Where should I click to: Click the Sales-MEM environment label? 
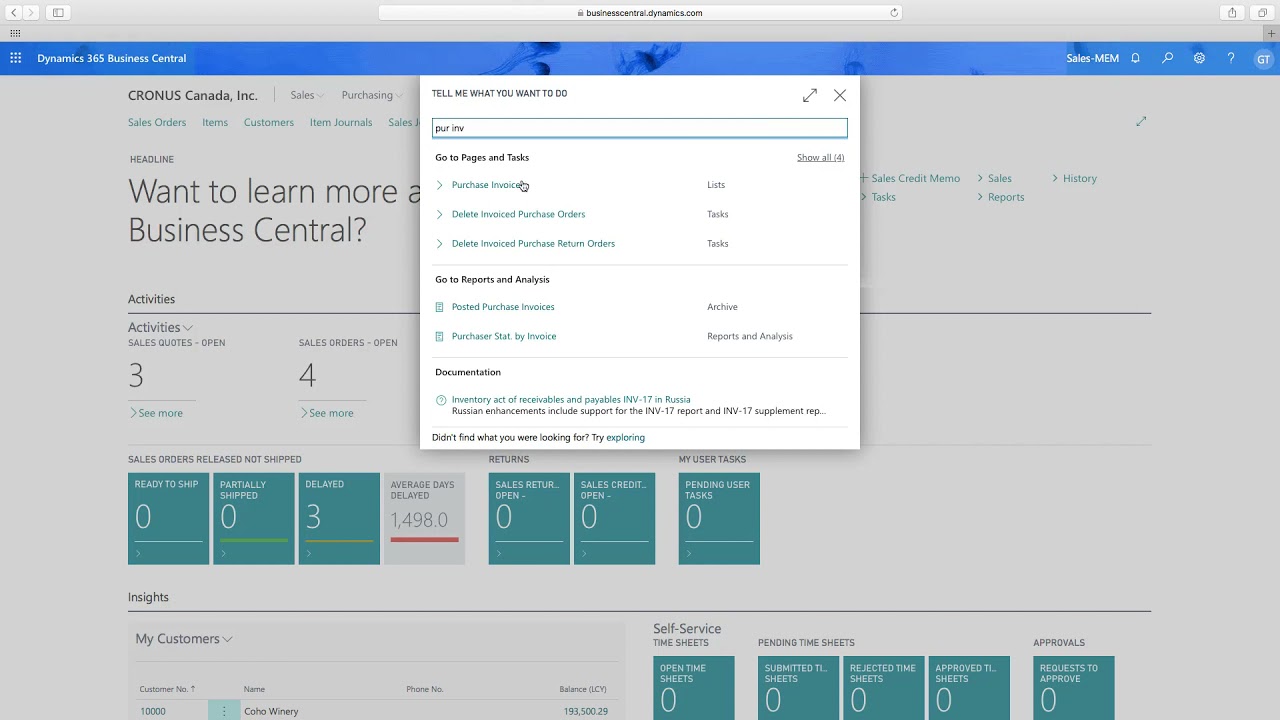tap(1092, 58)
